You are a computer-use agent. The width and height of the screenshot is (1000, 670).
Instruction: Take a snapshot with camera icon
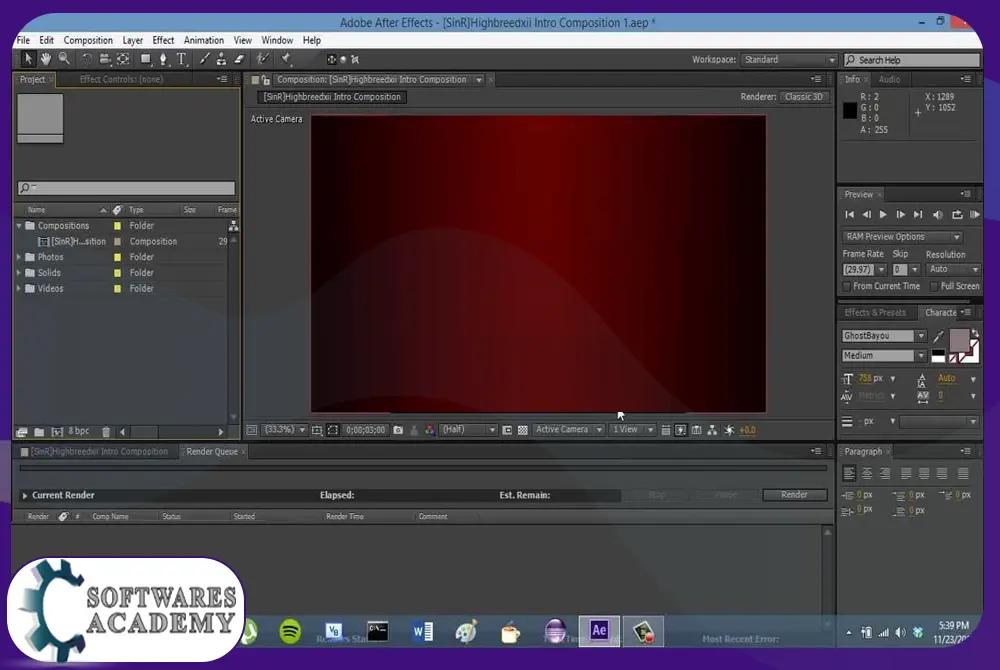[398, 430]
